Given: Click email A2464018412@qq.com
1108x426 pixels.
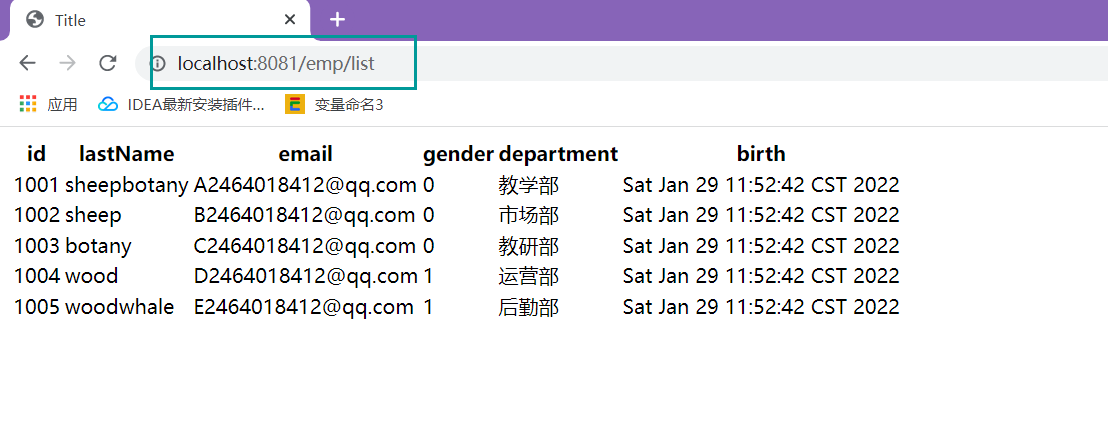Looking at the screenshot, I should (x=305, y=186).
